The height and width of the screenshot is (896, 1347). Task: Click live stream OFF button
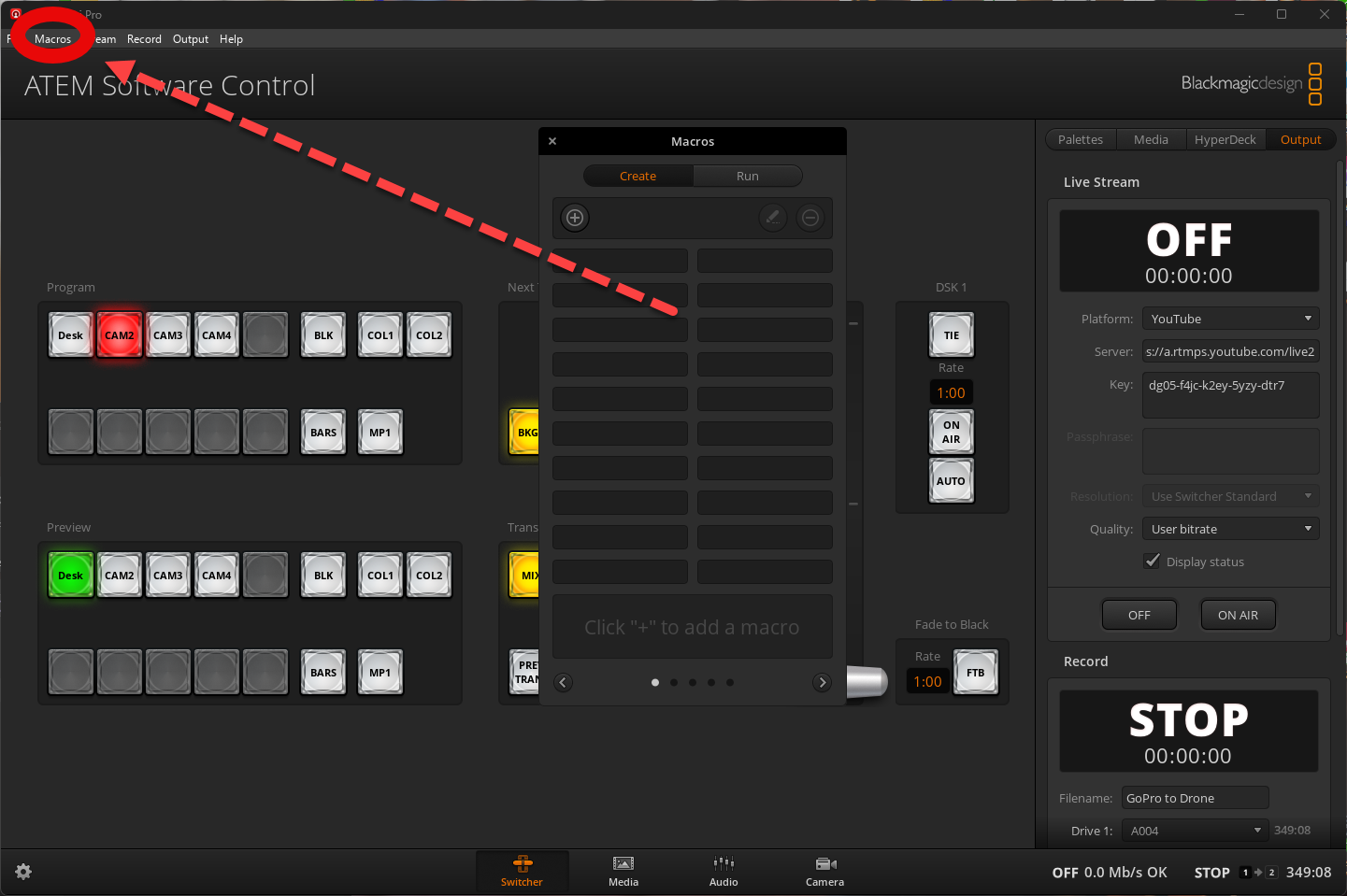tap(1139, 615)
